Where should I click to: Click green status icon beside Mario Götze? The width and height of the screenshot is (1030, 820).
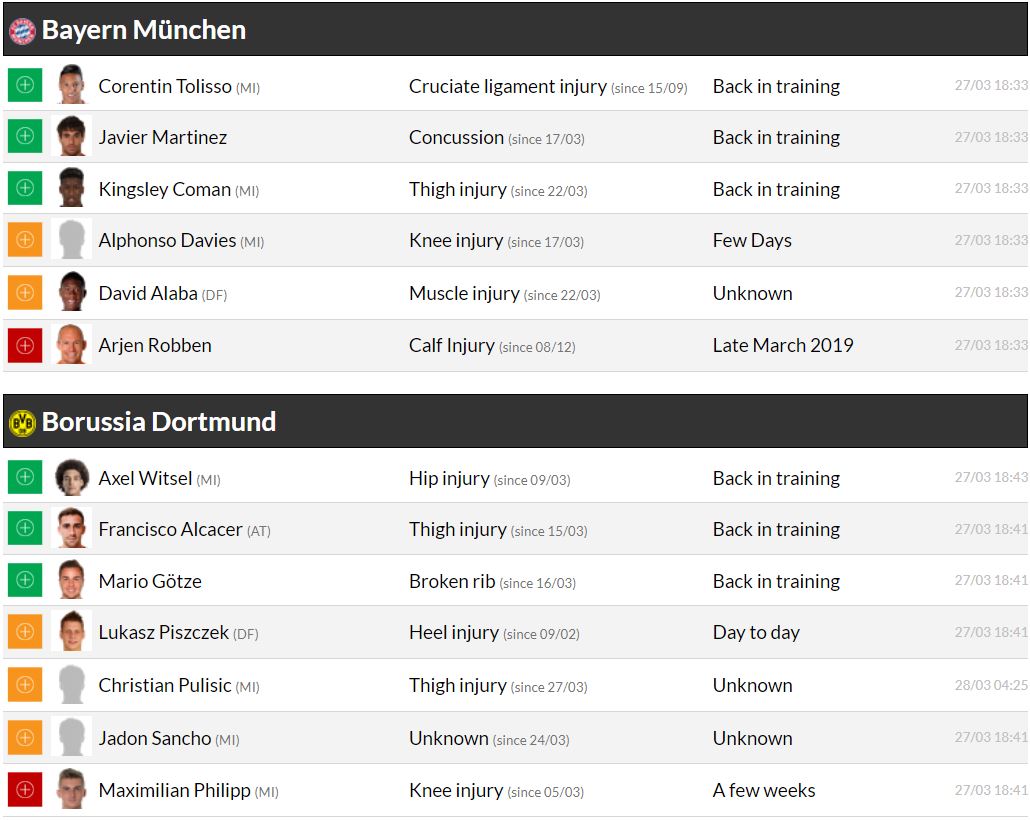tap(25, 581)
